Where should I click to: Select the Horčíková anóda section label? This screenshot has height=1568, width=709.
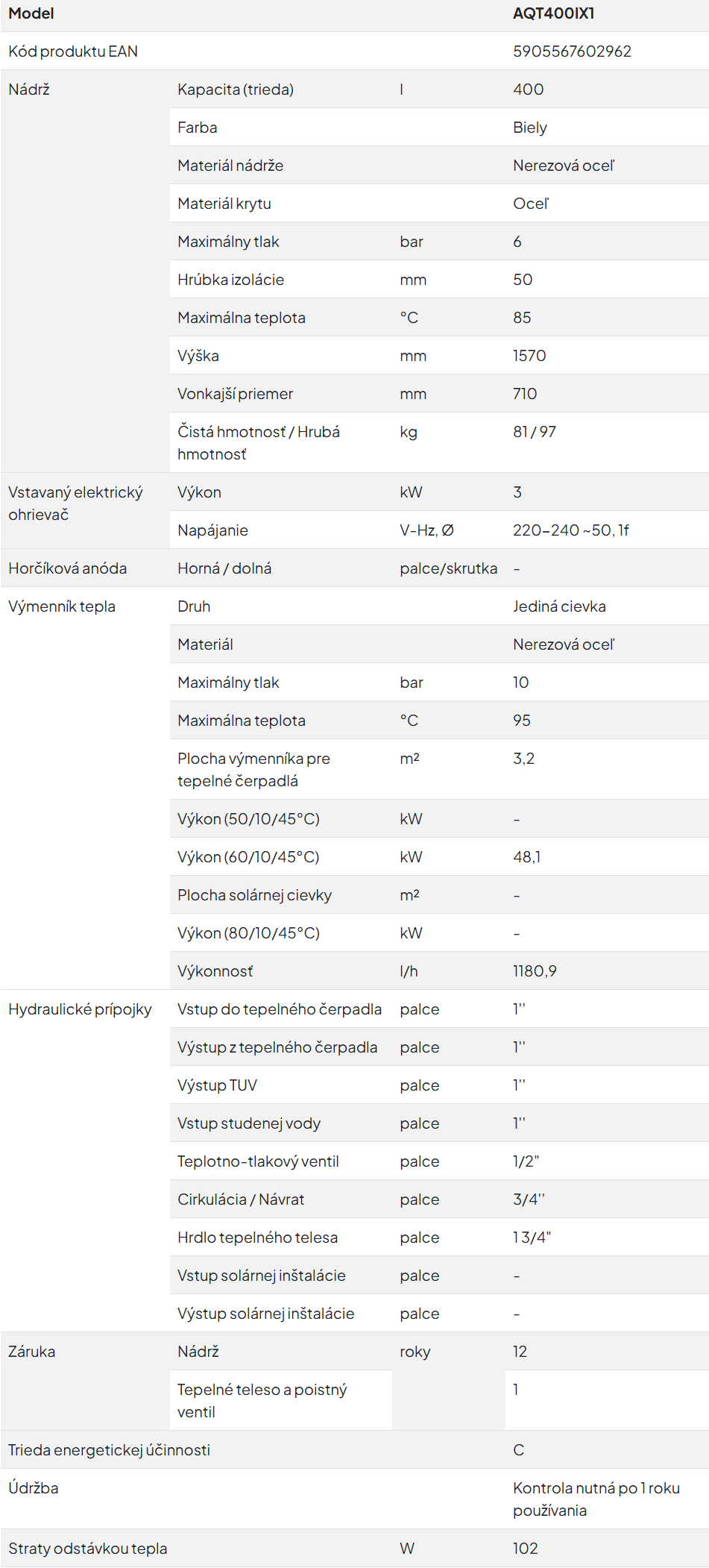tap(67, 568)
